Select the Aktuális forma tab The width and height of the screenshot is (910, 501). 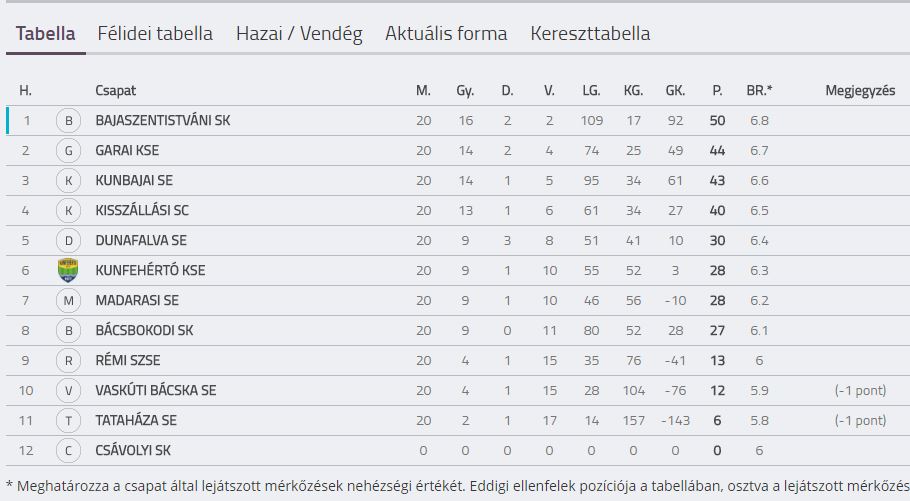point(446,34)
